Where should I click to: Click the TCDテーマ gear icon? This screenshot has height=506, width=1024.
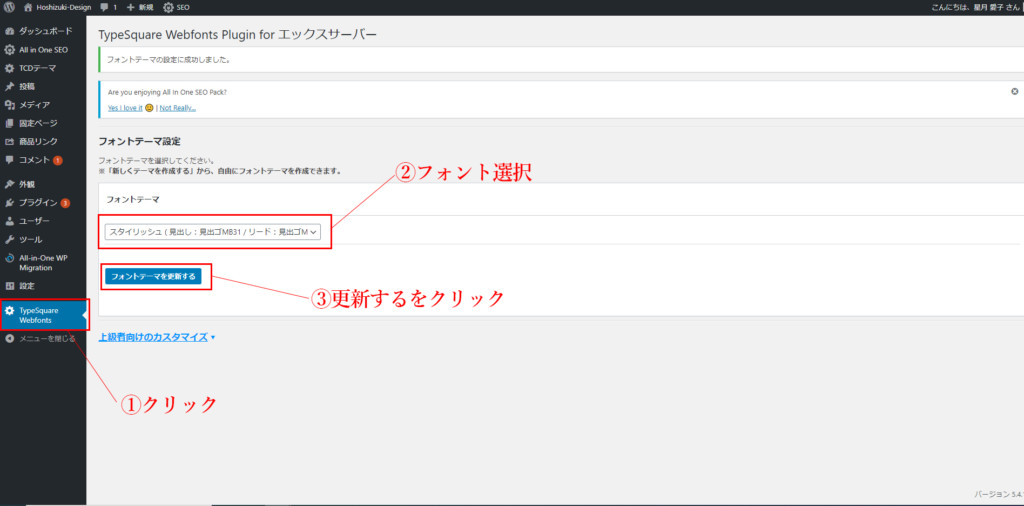coord(9,68)
